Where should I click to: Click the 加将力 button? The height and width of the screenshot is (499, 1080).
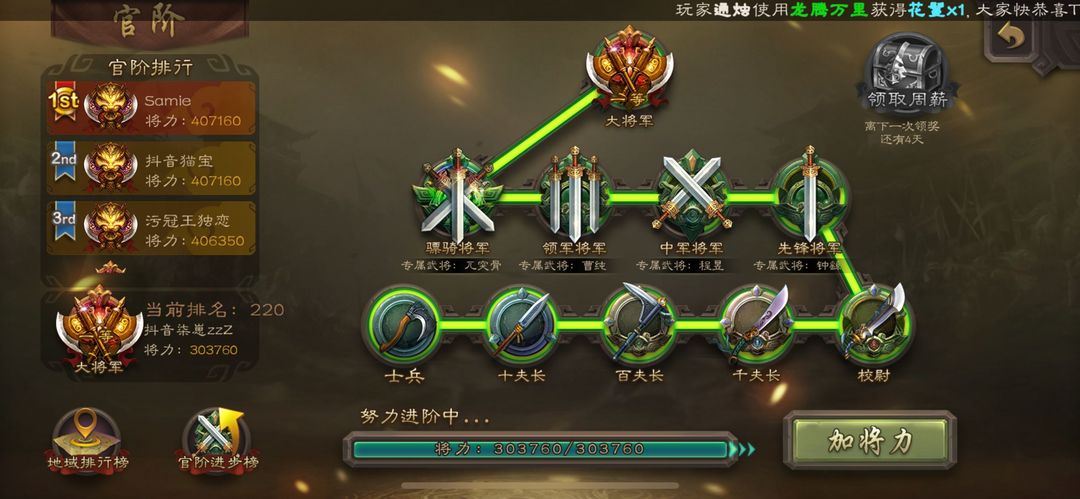[871, 440]
